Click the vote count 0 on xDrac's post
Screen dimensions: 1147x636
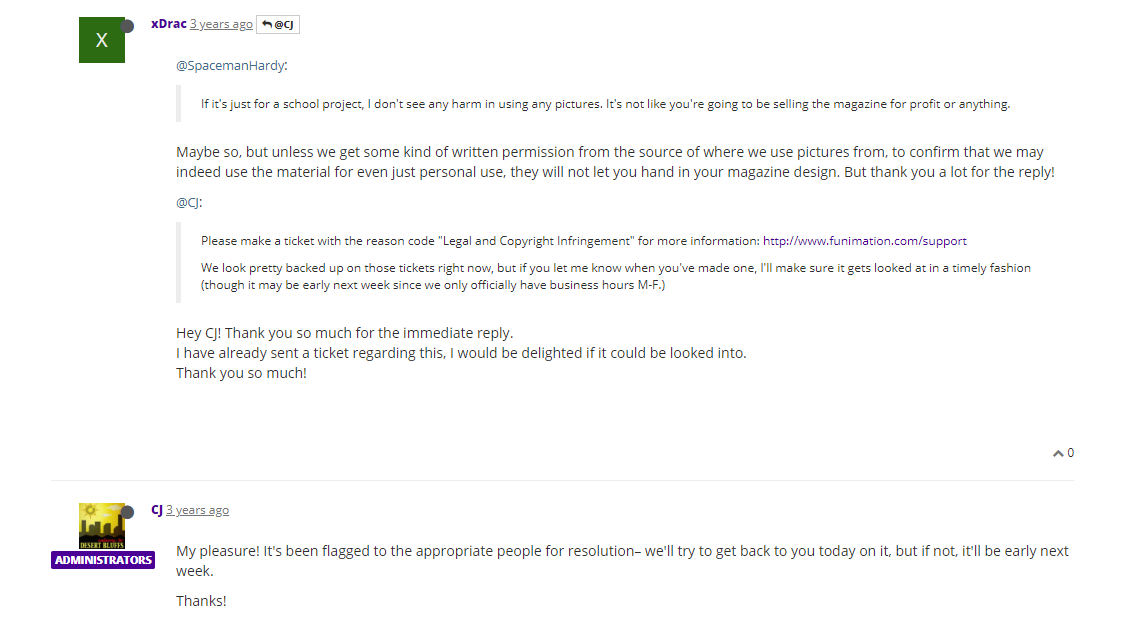(1071, 453)
